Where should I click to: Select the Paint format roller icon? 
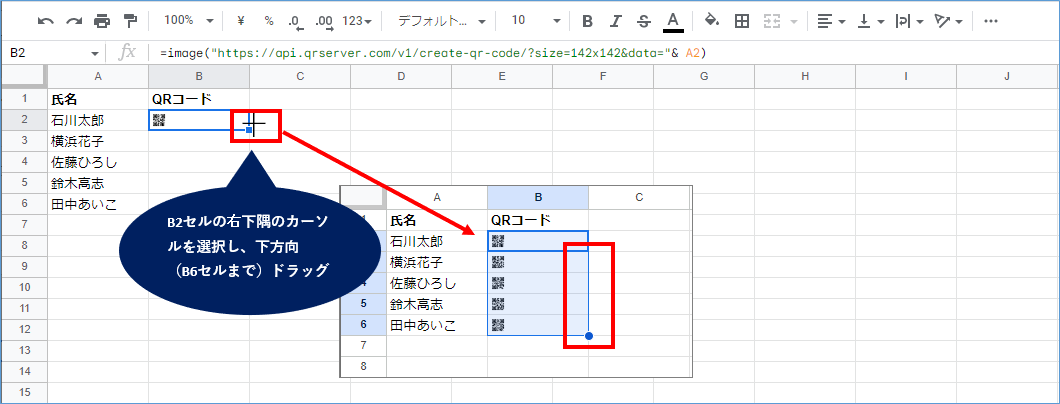pos(130,21)
